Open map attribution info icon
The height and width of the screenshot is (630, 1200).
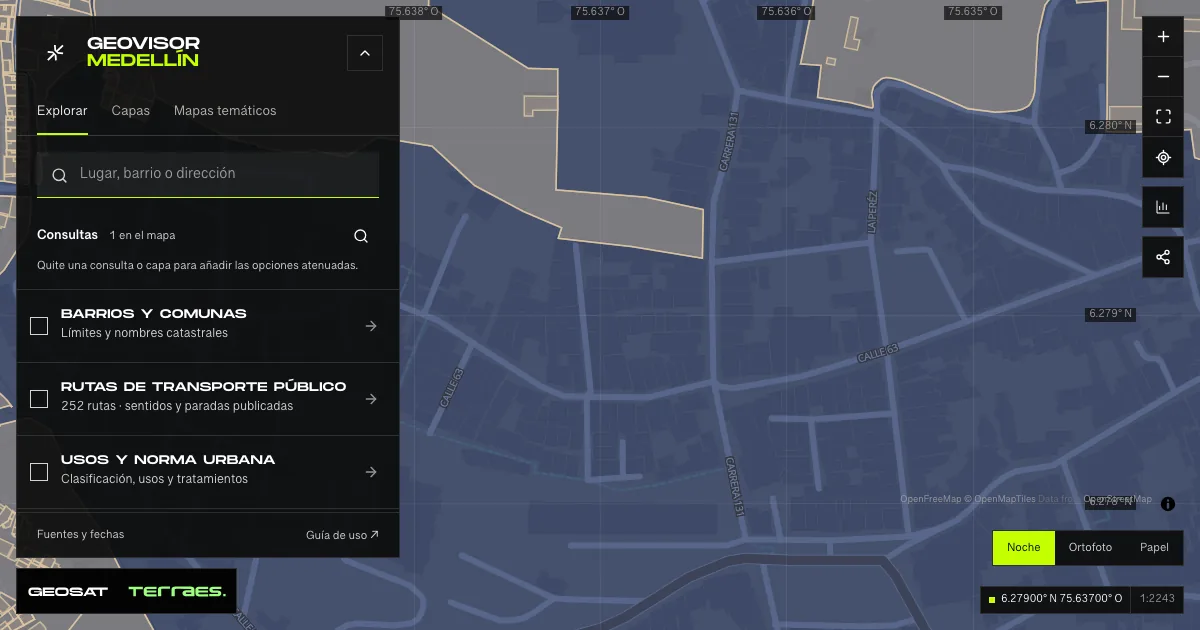[1168, 504]
